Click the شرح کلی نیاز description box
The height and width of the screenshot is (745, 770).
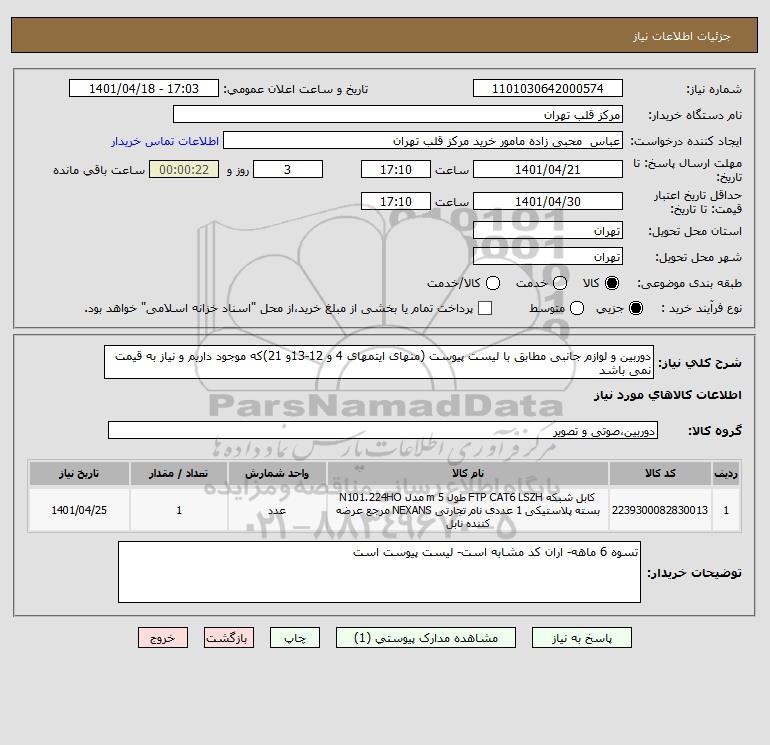379,362
